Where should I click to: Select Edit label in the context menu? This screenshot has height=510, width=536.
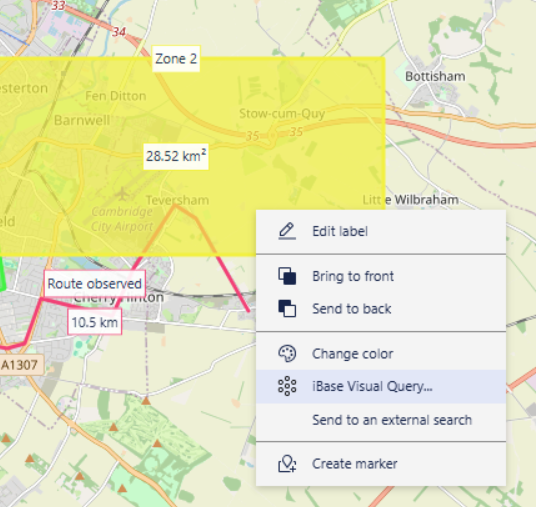pyautogui.click(x=381, y=231)
